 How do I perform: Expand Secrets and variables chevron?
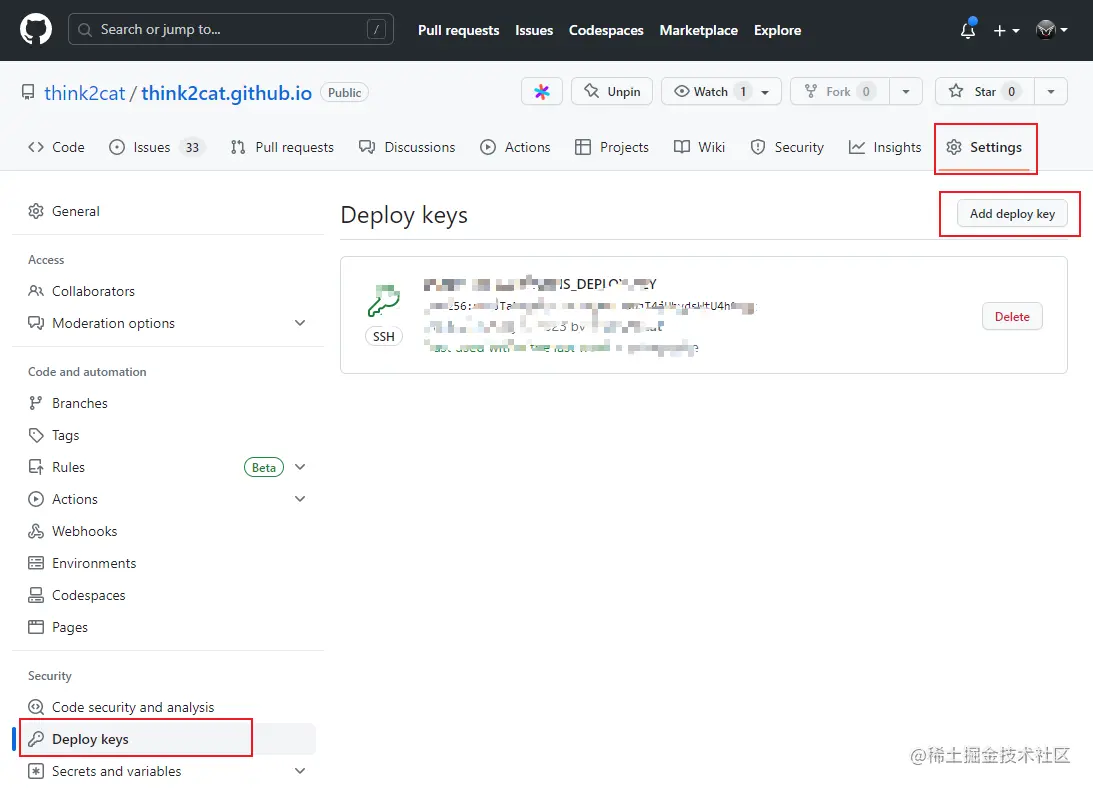pyautogui.click(x=300, y=771)
